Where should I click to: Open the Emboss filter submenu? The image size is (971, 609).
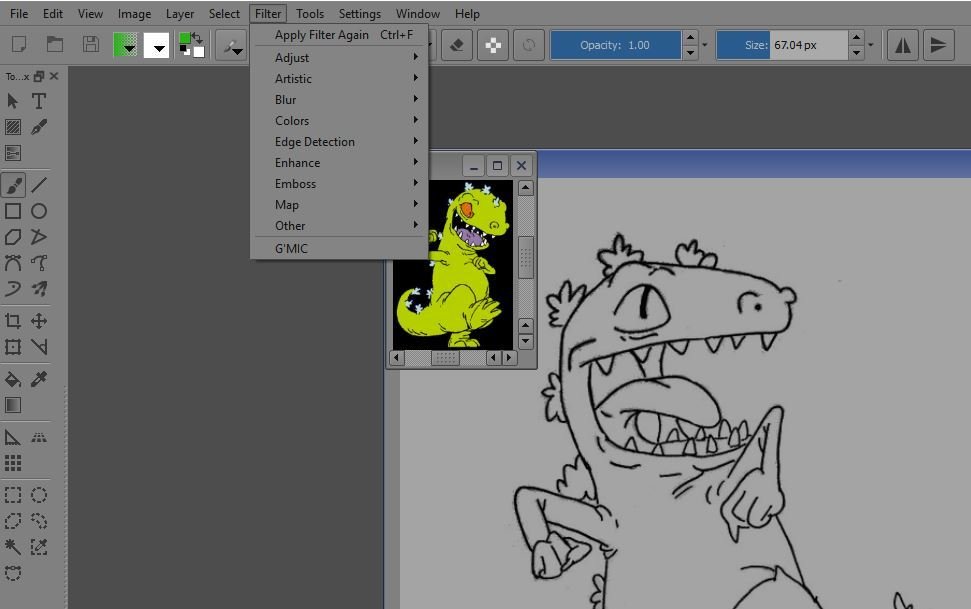[339, 184]
